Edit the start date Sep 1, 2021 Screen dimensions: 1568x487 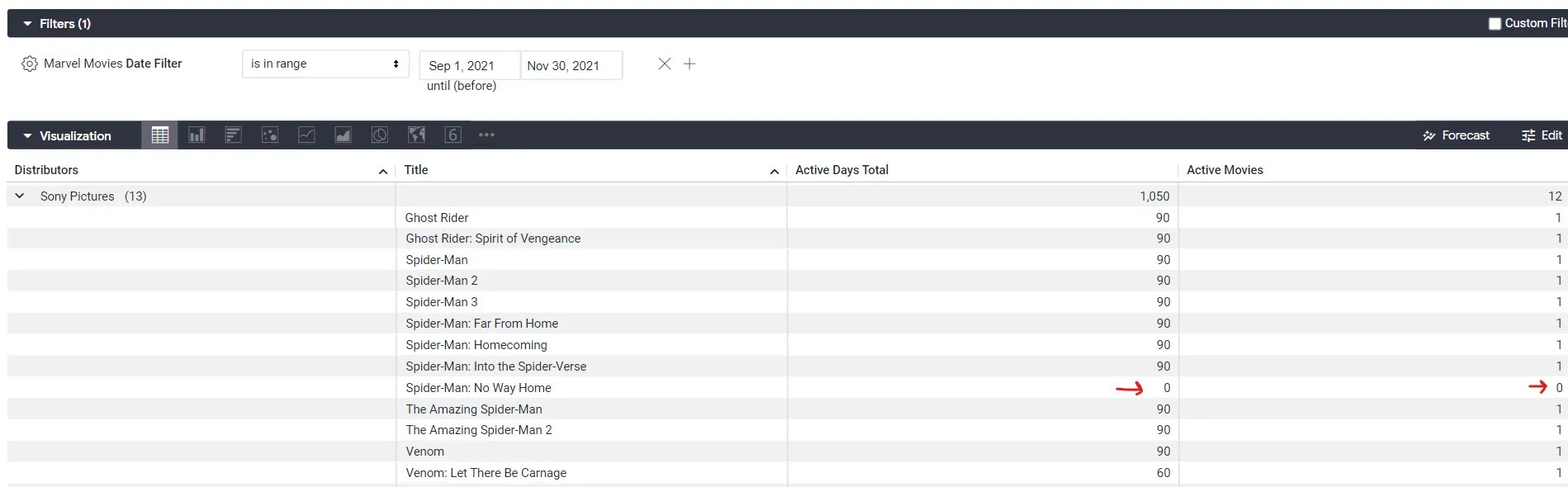[470, 65]
